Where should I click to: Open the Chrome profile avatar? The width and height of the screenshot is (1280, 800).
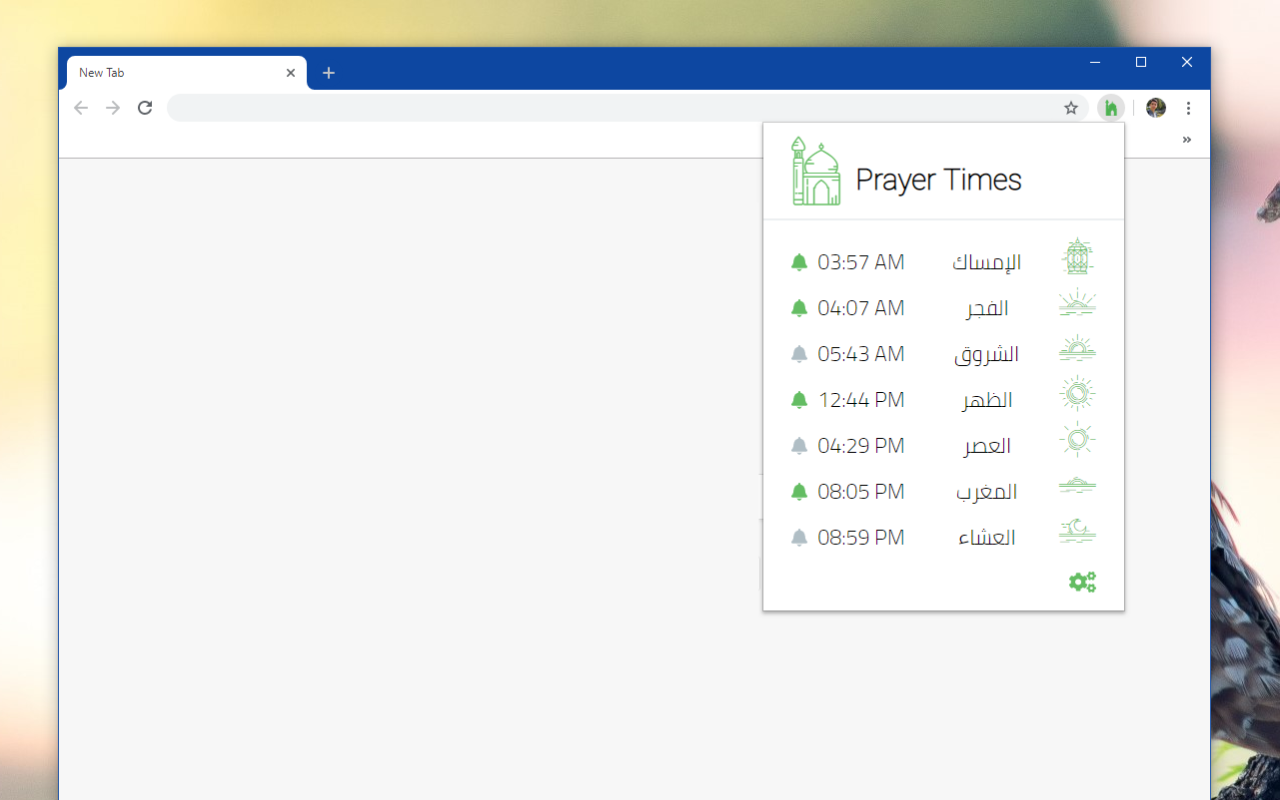click(1156, 108)
